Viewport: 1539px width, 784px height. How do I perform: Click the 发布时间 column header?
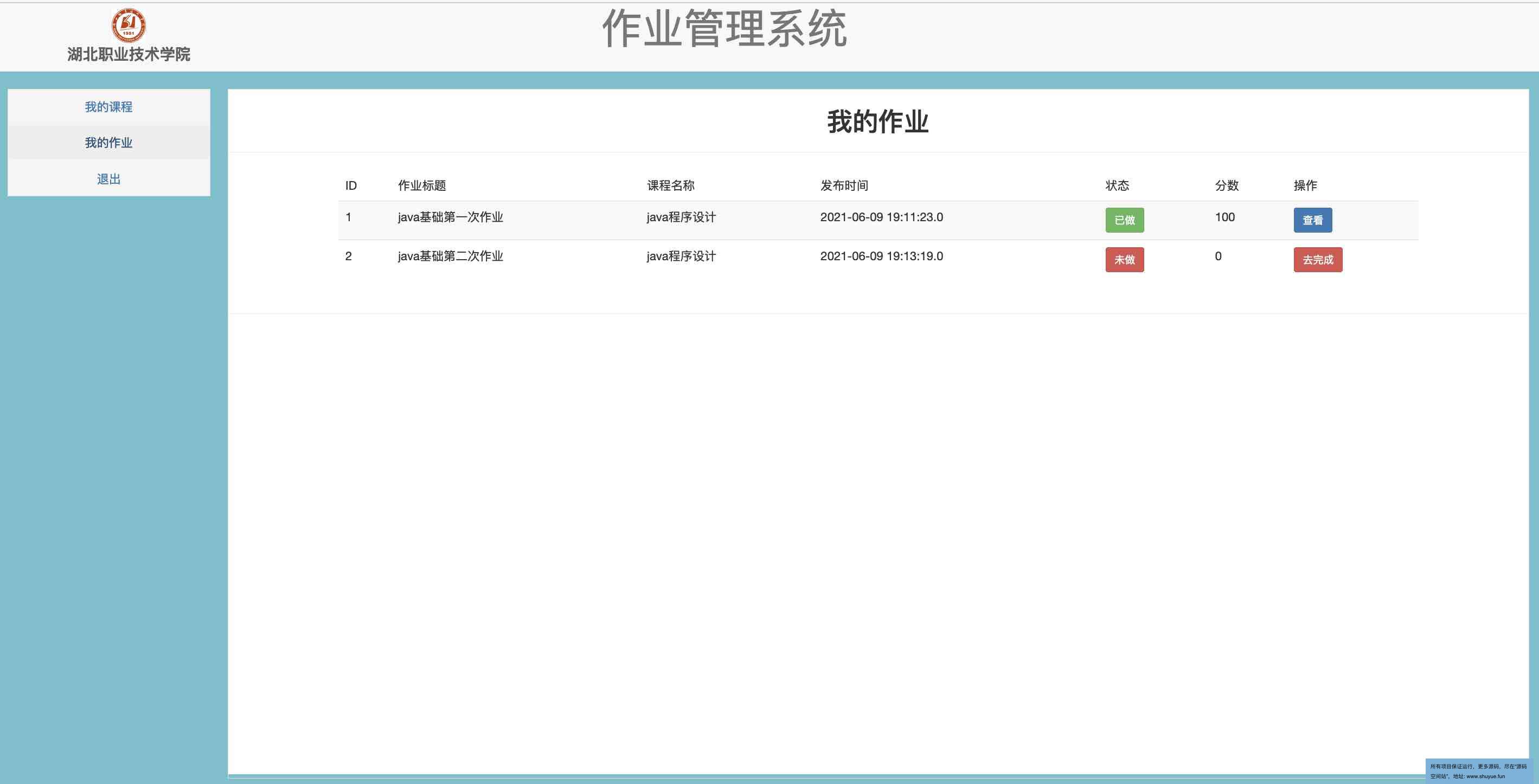pos(844,186)
